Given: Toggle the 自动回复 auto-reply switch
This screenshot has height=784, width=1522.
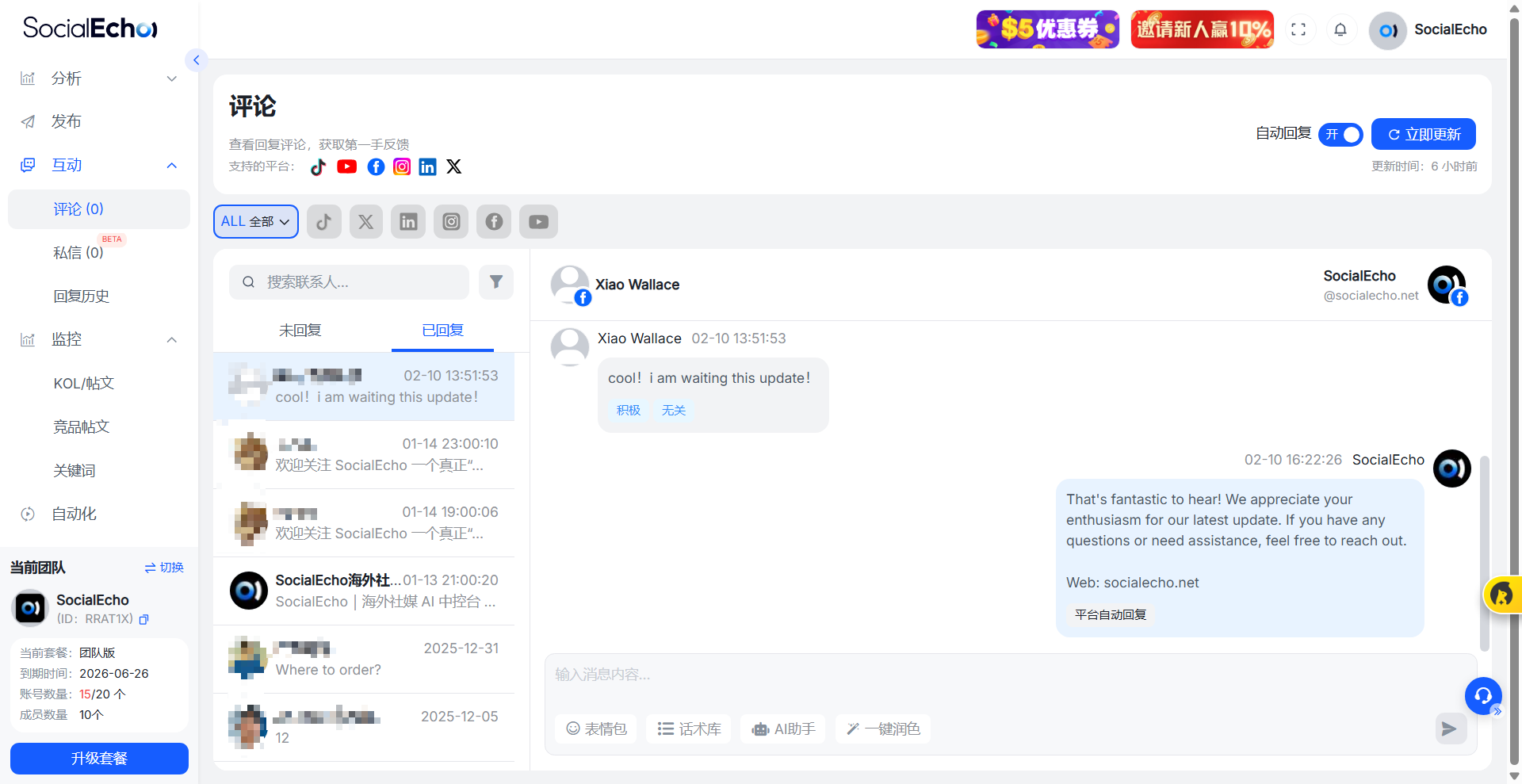Looking at the screenshot, I should point(1340,135).
